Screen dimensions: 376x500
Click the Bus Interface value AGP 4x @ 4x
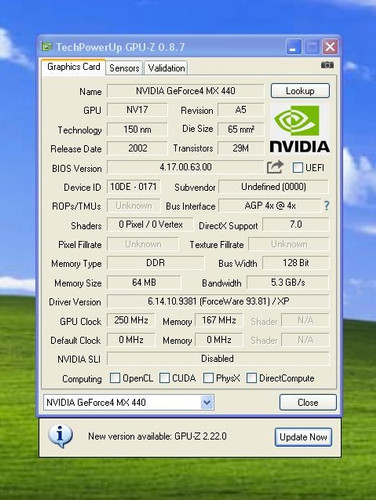[270, 206]
